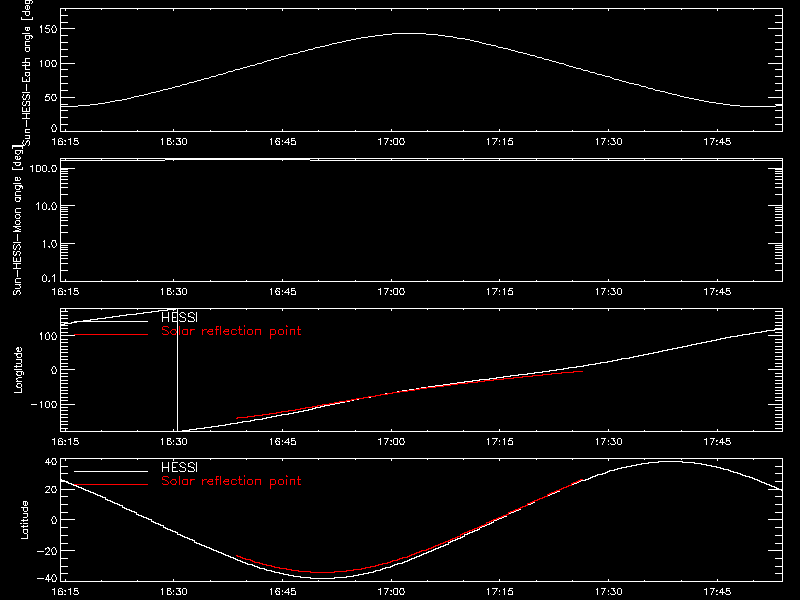Viewport: 800px width, 600px height.
Task: Select Solar reflection point legend in Longitude panel
Action: pyautogui.click(x=231, y=331)
